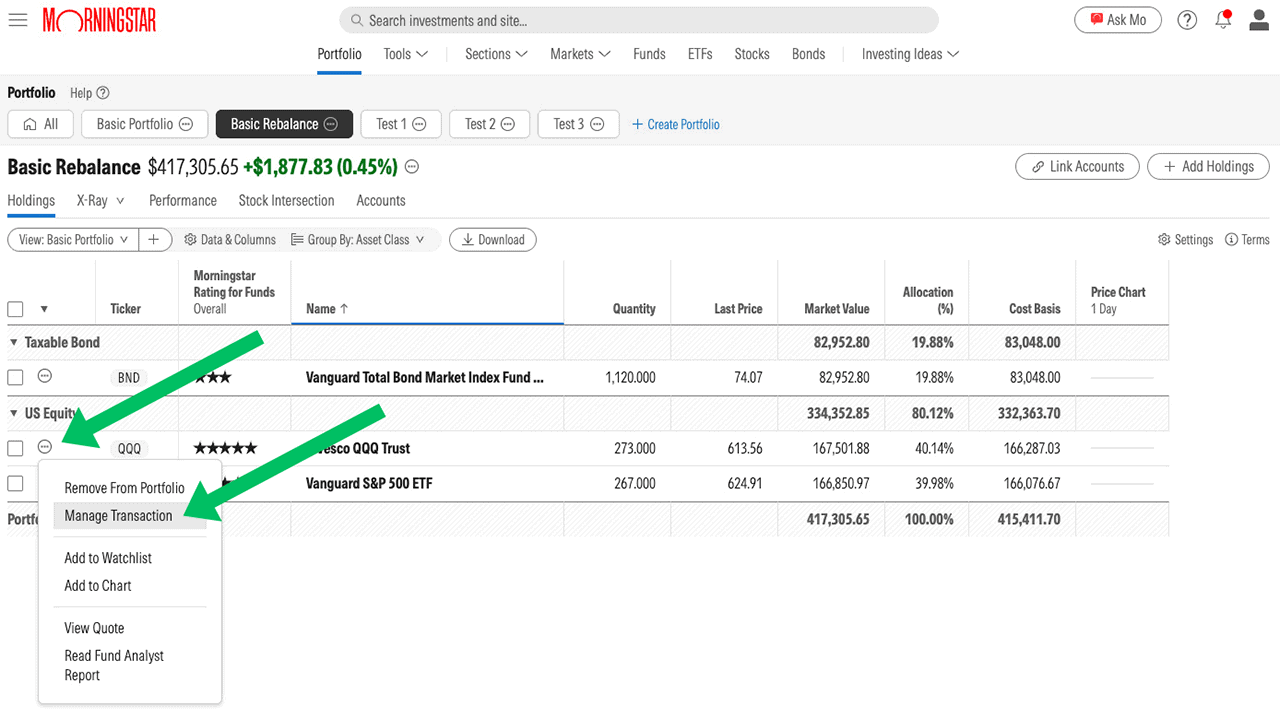Open Data & Columns settings
This screenshot has height=720, width=1280.
[x=230, y=239]
